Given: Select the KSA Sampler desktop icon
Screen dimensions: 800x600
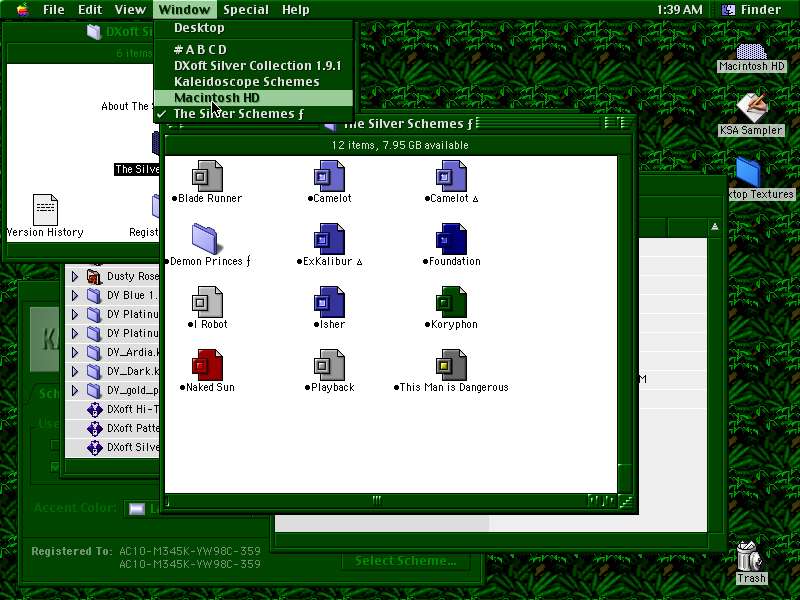Looking at the screenshot, I should [751, 108].
